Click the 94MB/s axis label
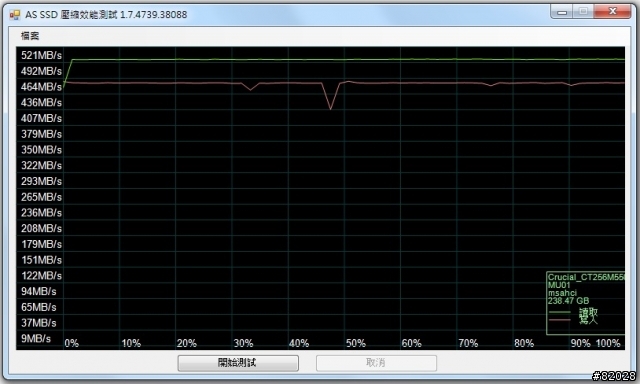This screenshot has width=640, height=384. point(39,291)
